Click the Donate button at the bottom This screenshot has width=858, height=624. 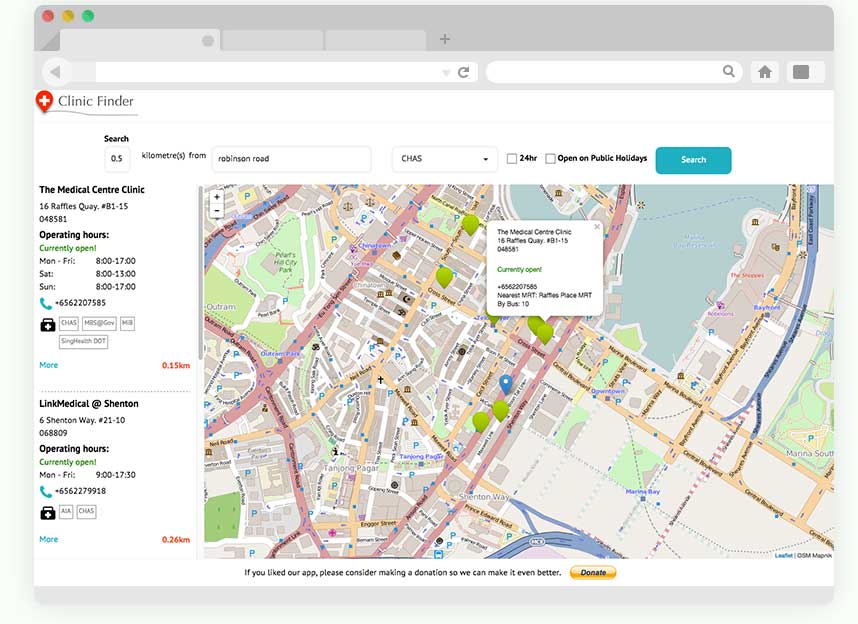593,572
